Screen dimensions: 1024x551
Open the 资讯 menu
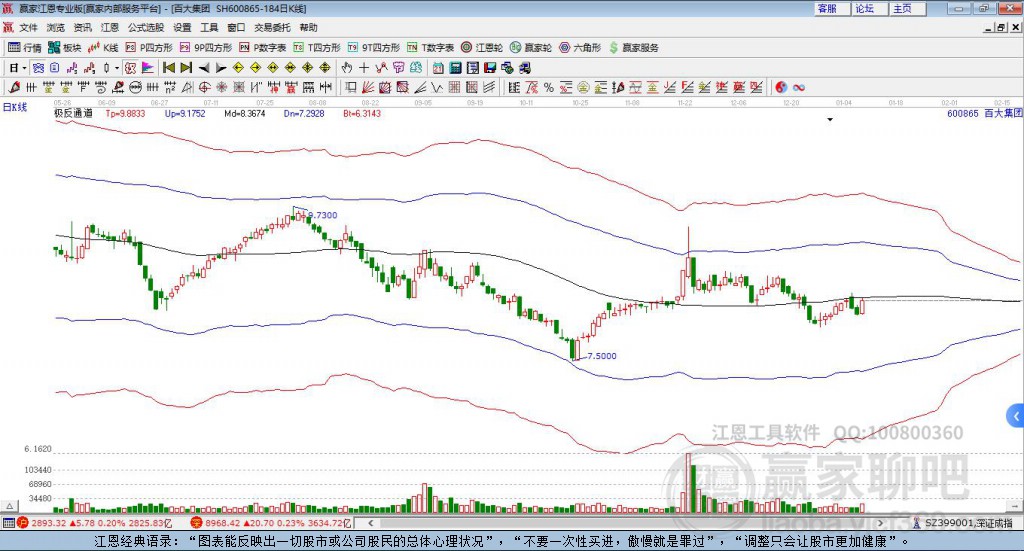pos(82,27)
